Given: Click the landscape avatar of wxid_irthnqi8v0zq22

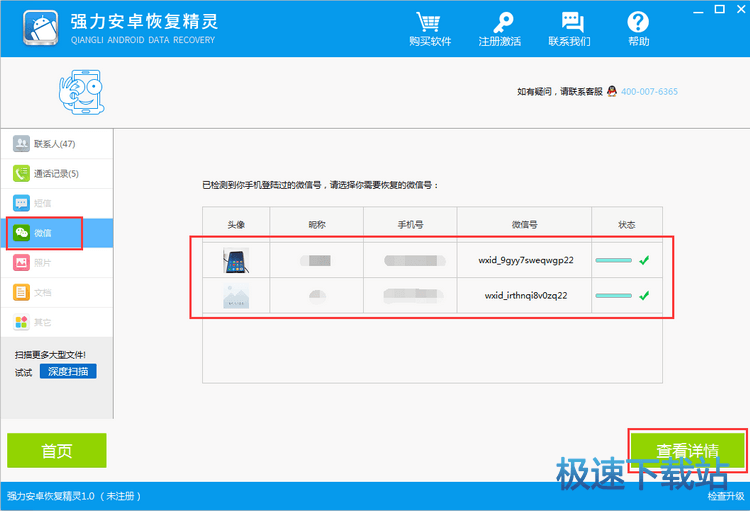Looking at the screenshot, I should 236,296.
